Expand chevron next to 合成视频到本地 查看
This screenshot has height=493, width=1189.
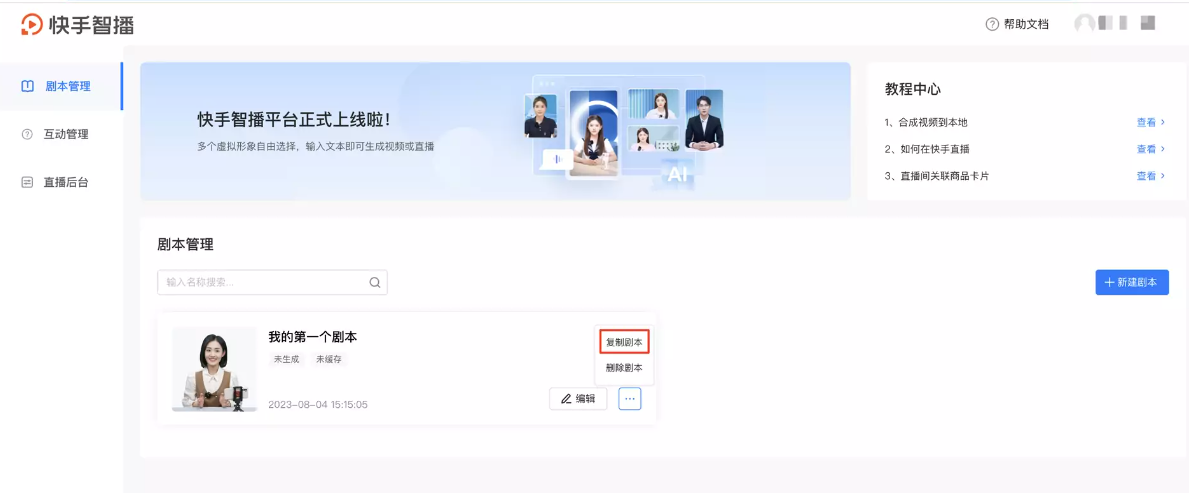[x=1163, y=122]
